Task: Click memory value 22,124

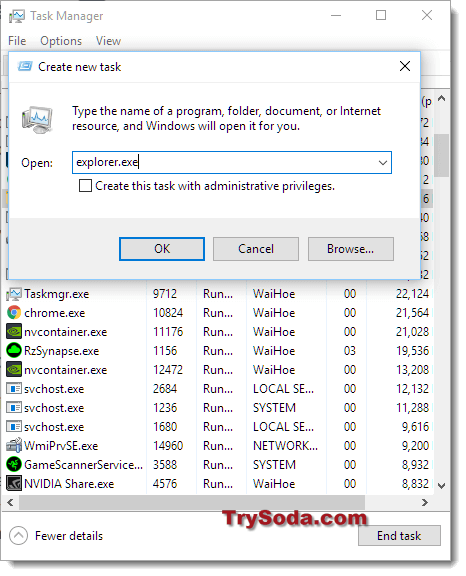Action: coord(412,294)
